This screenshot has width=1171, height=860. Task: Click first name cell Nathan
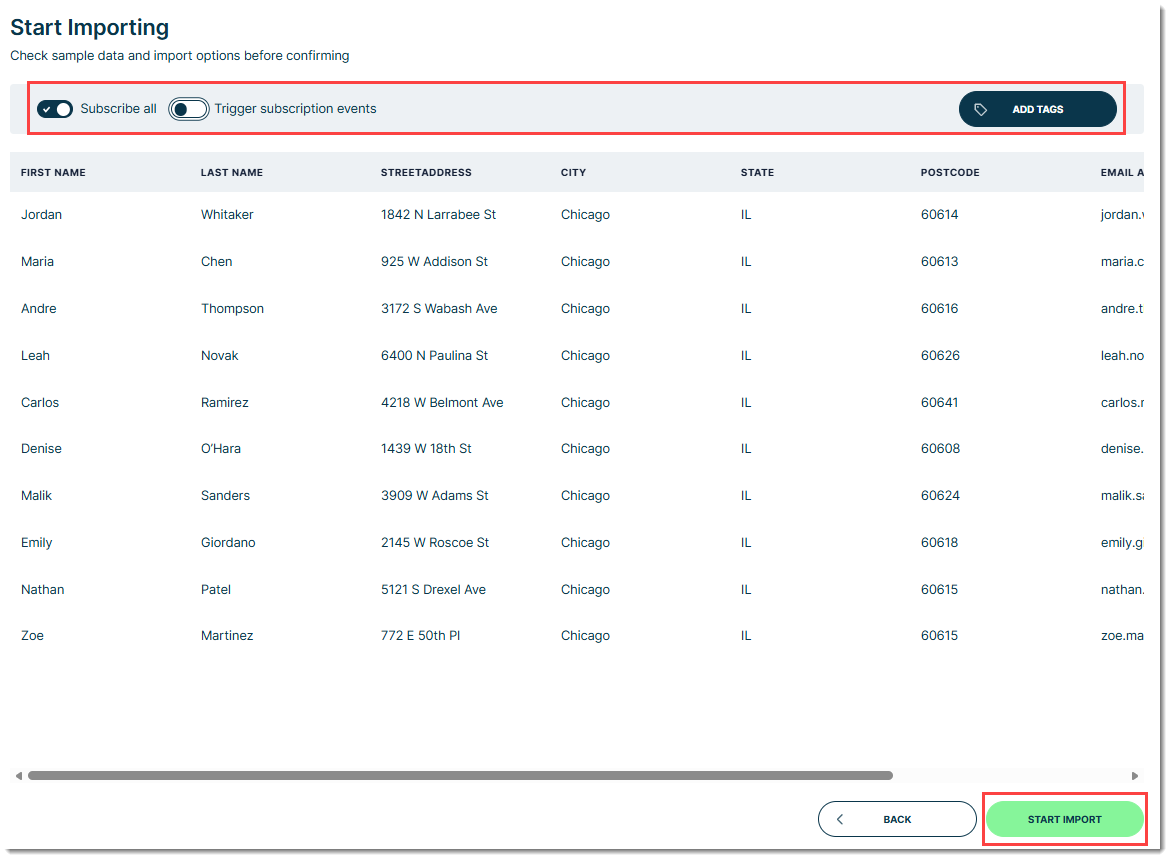(x=43, y=590)
